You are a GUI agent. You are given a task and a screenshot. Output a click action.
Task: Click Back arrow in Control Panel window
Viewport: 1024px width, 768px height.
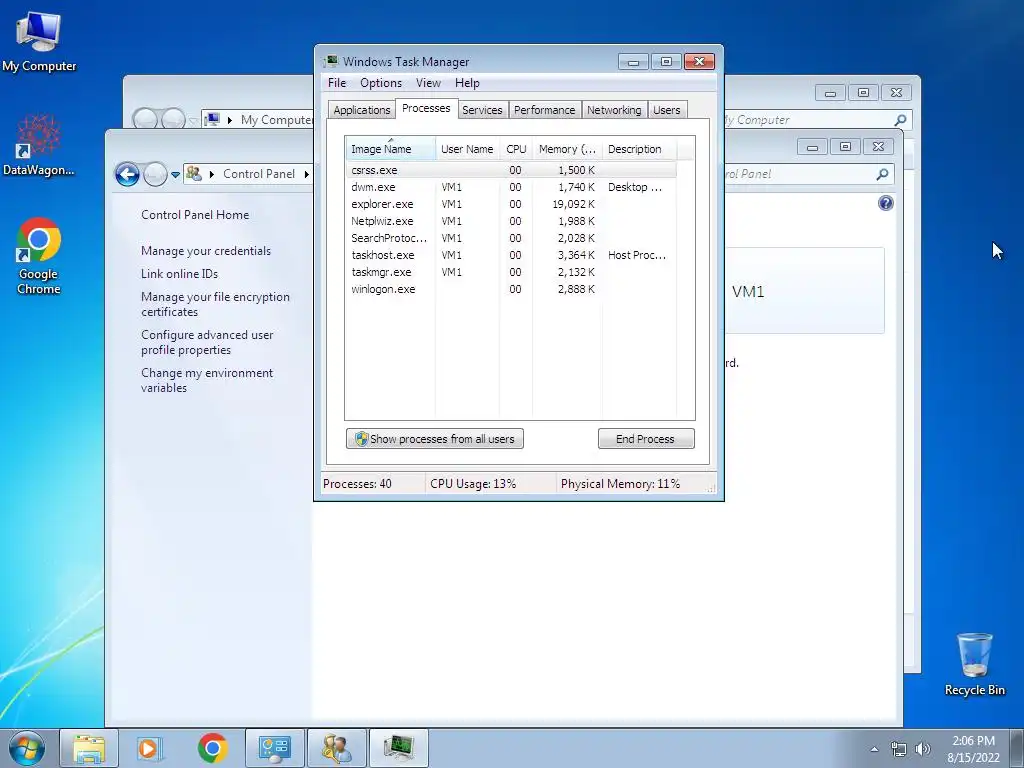coord(127,174)
